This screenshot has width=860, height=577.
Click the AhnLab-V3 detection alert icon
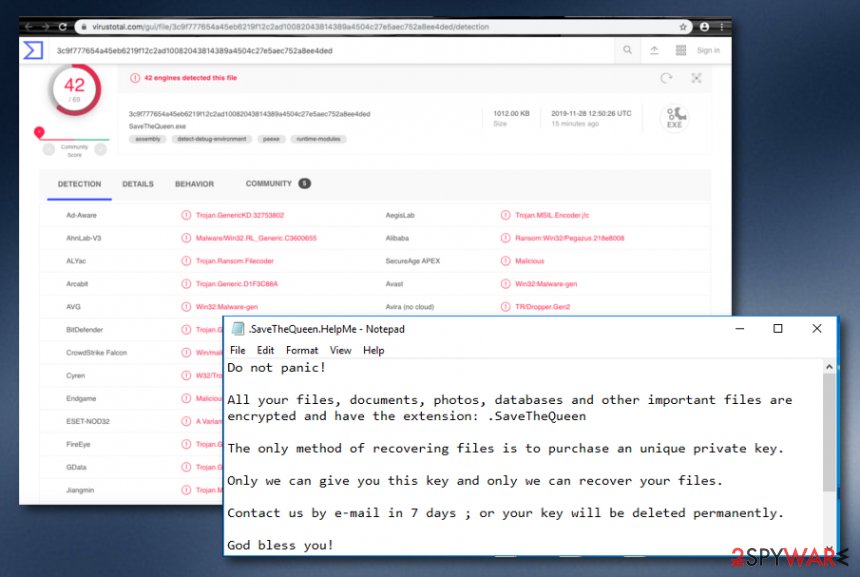click(x=186, y=238)
